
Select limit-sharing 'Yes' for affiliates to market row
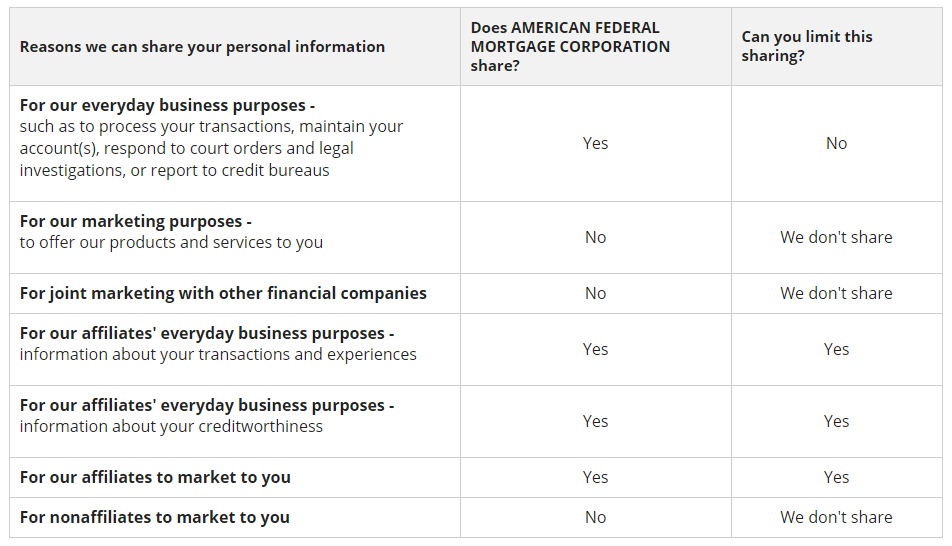[836, 477]
